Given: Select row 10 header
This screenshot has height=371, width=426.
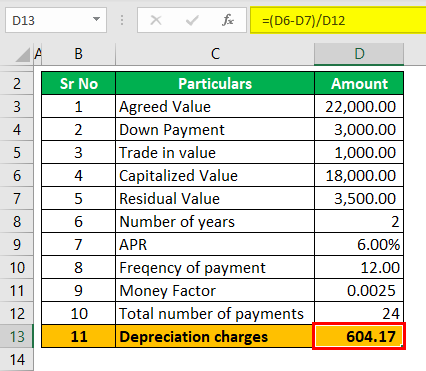Looking at the screenshot, I should [17, 268].
